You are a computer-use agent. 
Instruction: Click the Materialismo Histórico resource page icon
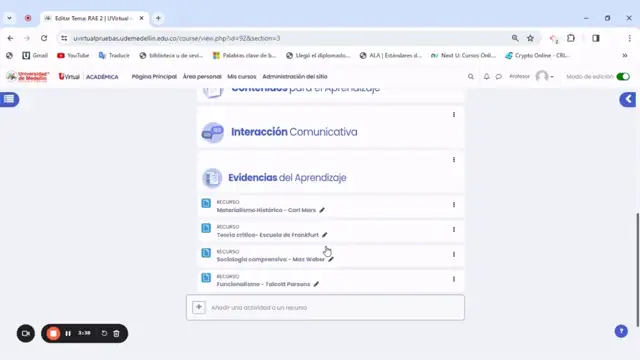point(206,203)
